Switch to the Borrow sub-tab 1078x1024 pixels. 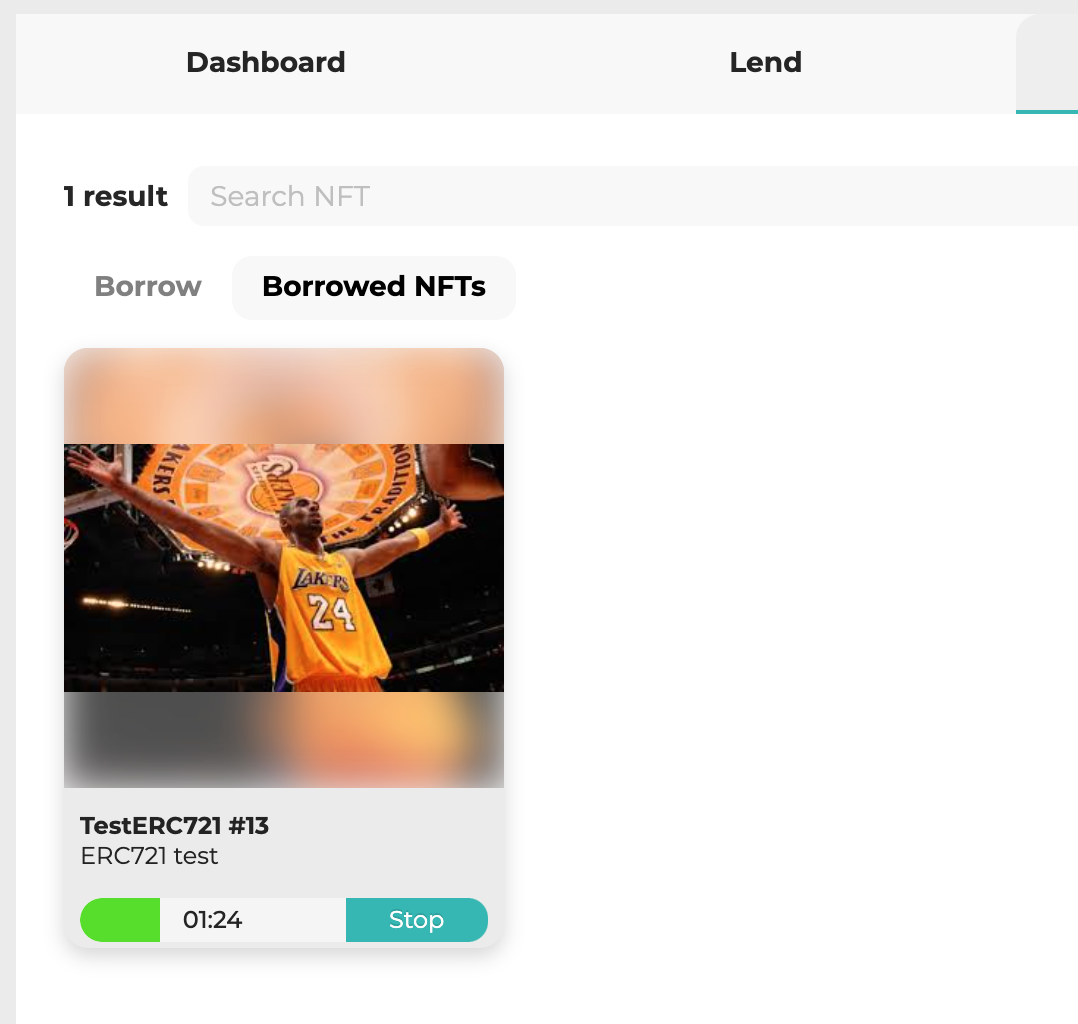148,287
